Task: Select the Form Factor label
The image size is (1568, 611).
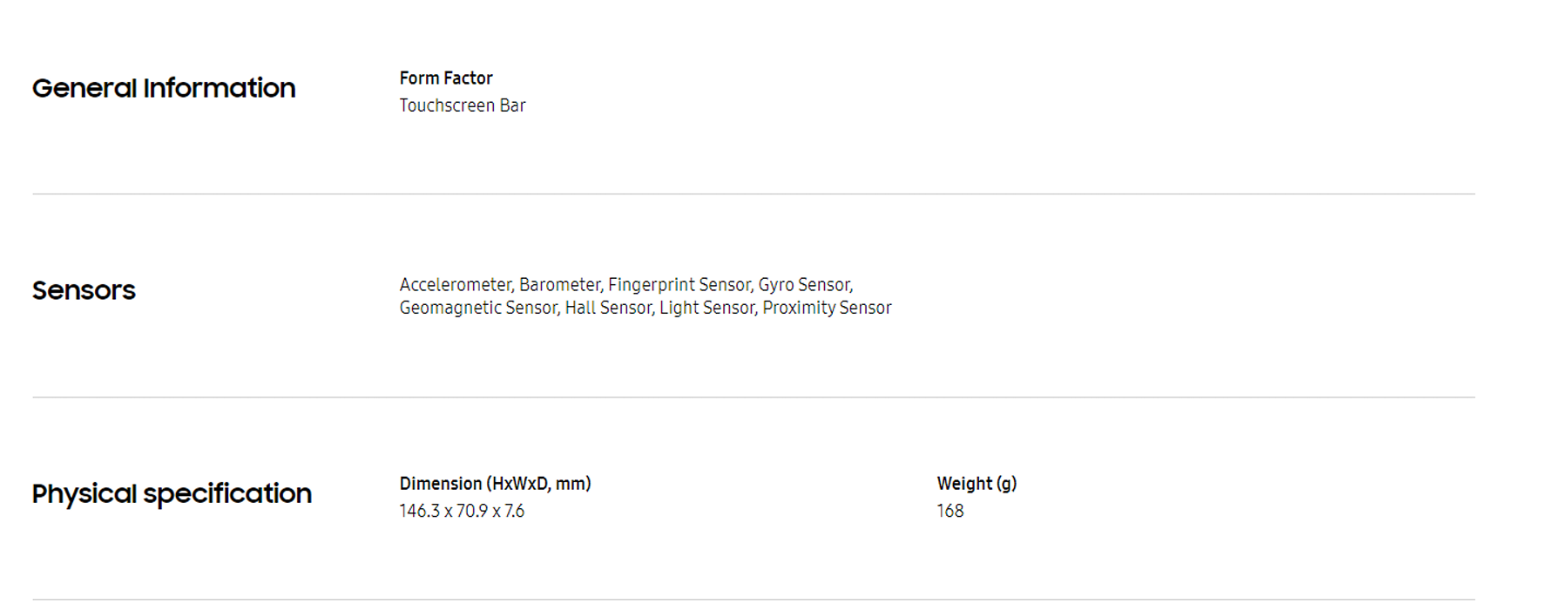Action: [446, 78]
